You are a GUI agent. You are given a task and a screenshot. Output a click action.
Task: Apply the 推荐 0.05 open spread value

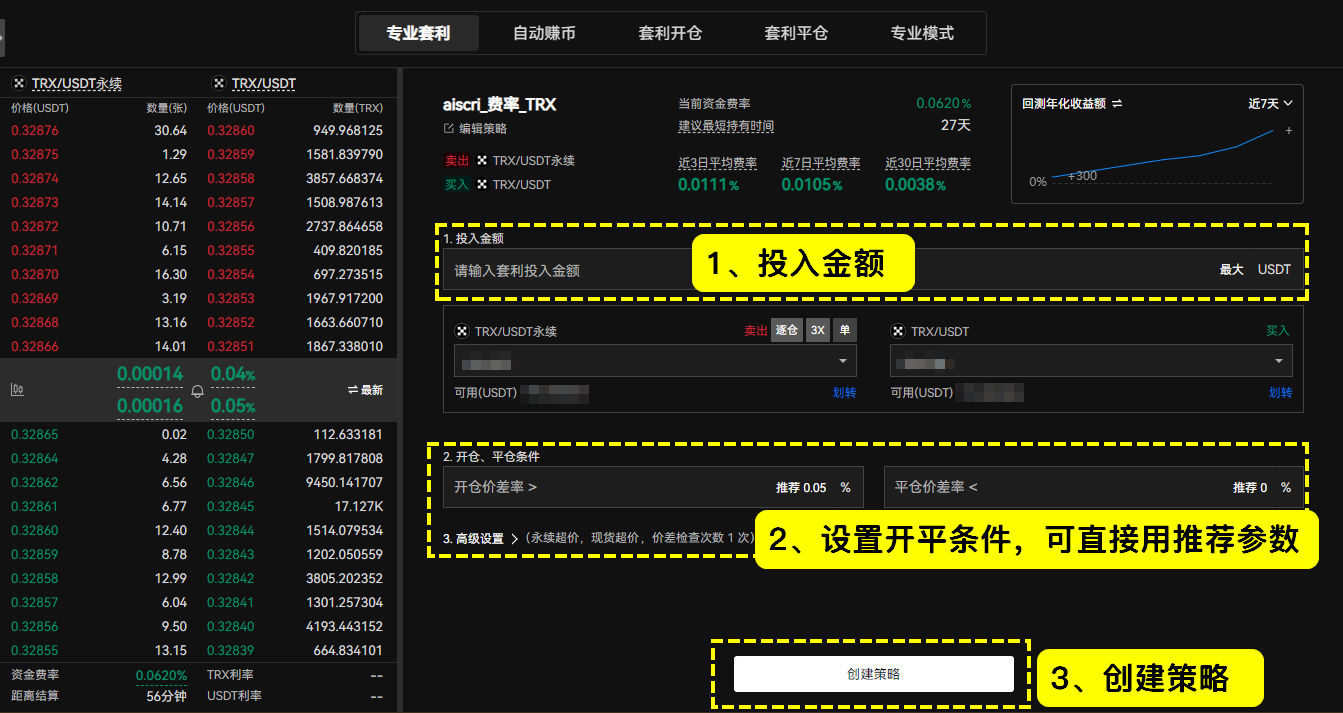point(801,488)
